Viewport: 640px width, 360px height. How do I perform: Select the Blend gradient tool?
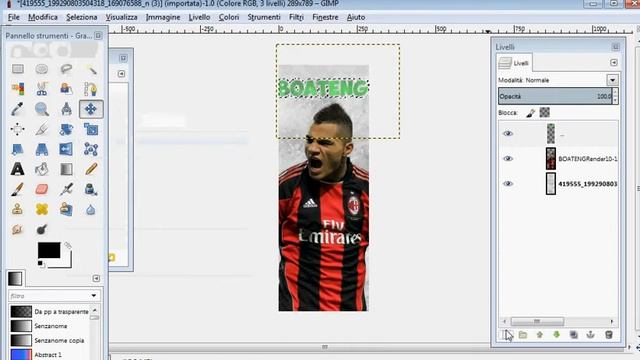[x=66, y=169]
